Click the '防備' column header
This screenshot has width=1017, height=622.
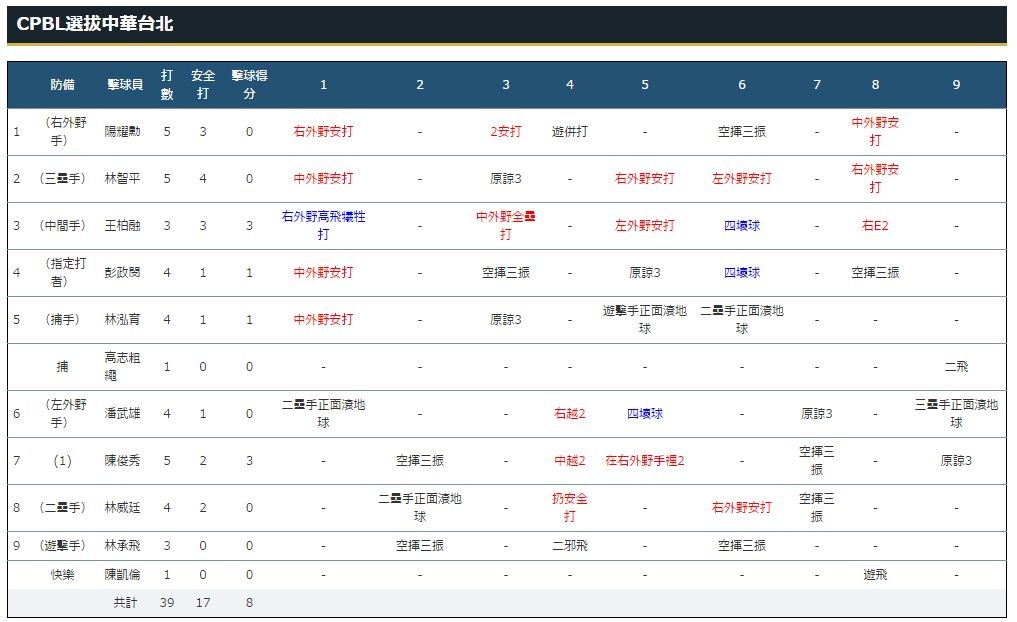[x=62, y=84]
